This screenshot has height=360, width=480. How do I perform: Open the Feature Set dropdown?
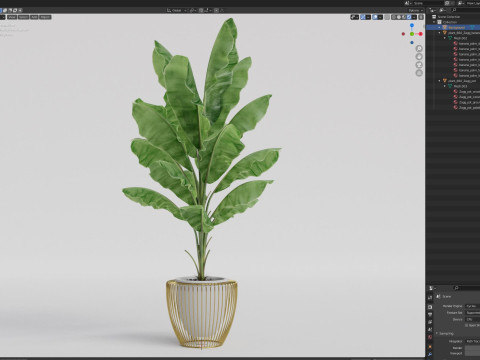click(x=472, y=313)
